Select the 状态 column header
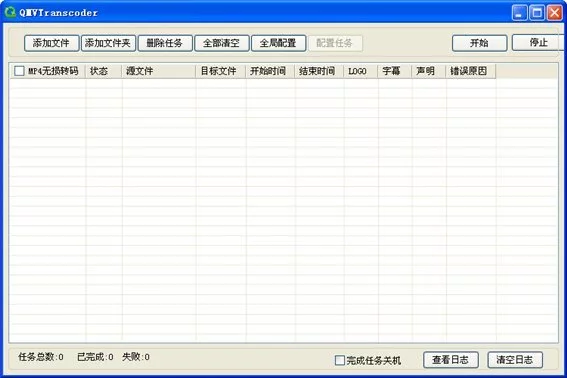The width and height of the screenshot is (567, 378). tap(103, 71)
